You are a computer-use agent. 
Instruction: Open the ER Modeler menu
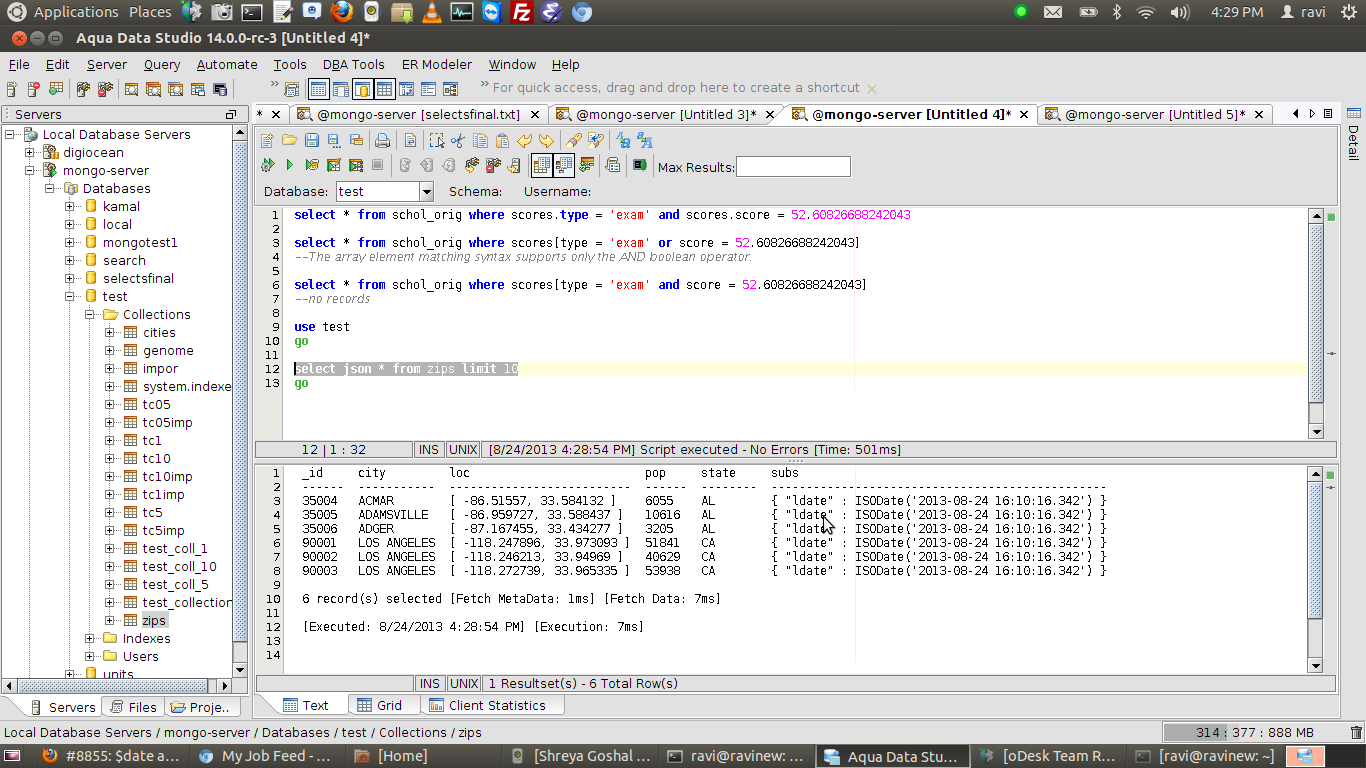pyautogui.click(x=437, y=64)
